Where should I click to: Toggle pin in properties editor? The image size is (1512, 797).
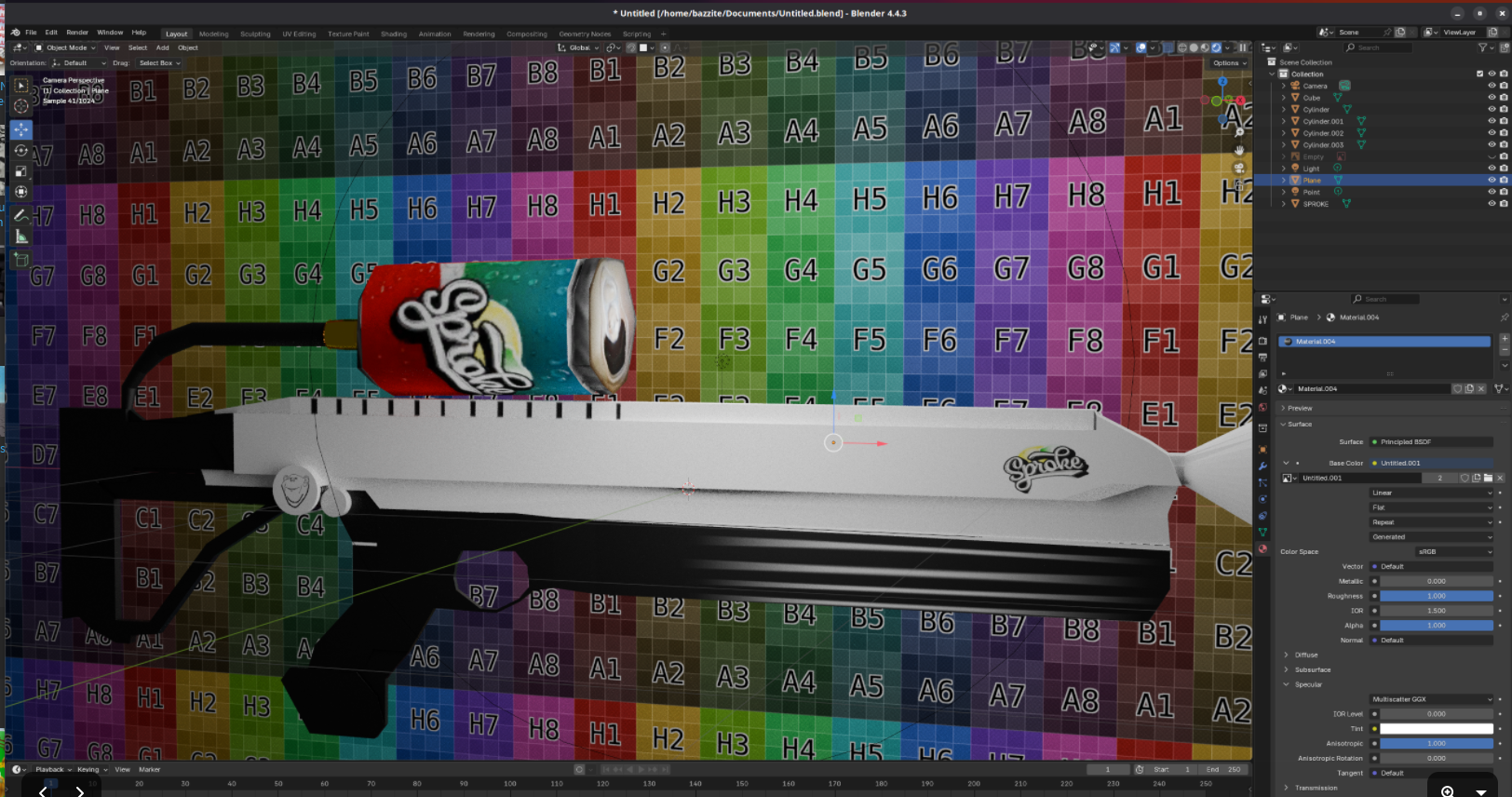[1504, 317]
